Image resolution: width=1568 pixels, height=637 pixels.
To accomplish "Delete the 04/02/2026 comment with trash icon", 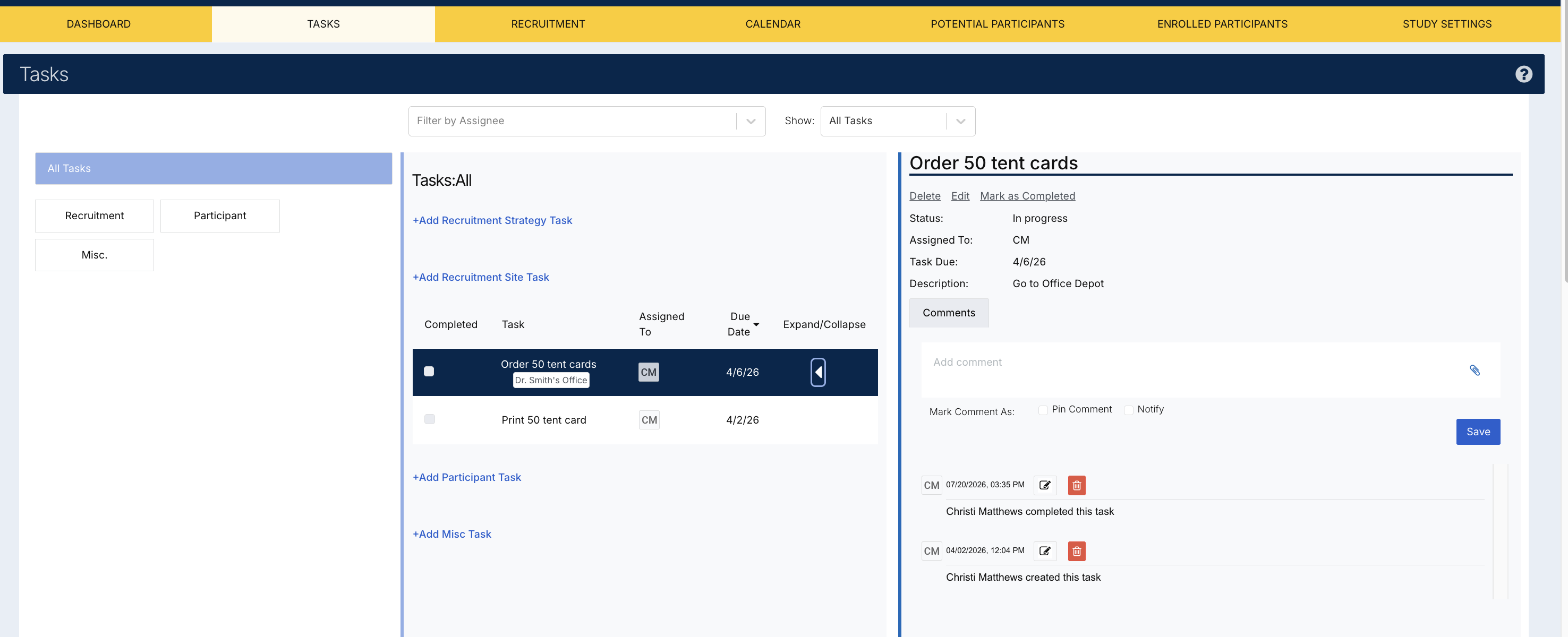I will [x=1076, y=550].
